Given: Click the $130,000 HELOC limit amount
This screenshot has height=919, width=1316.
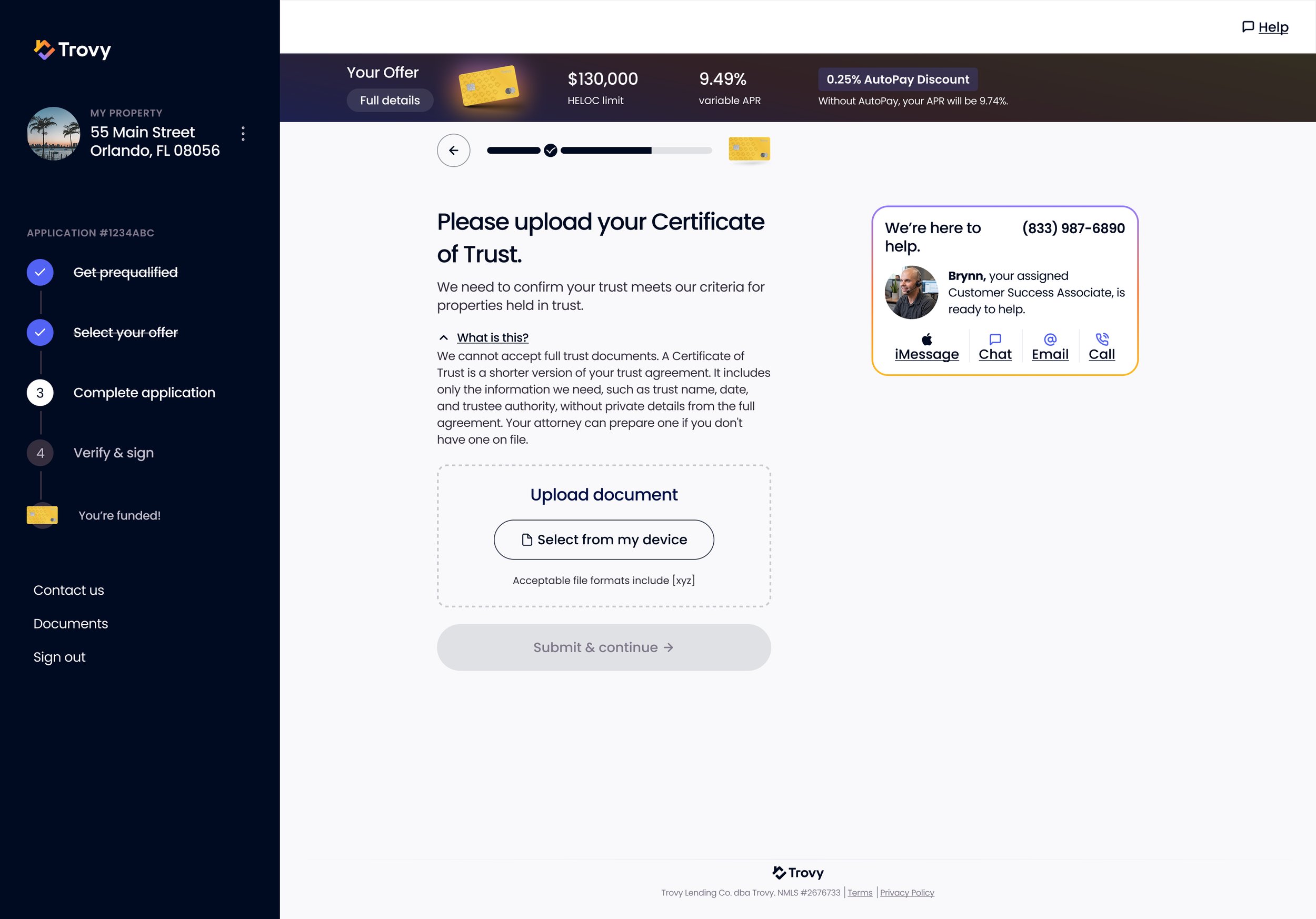Looking at the screenshot, I should coord(602,79).
